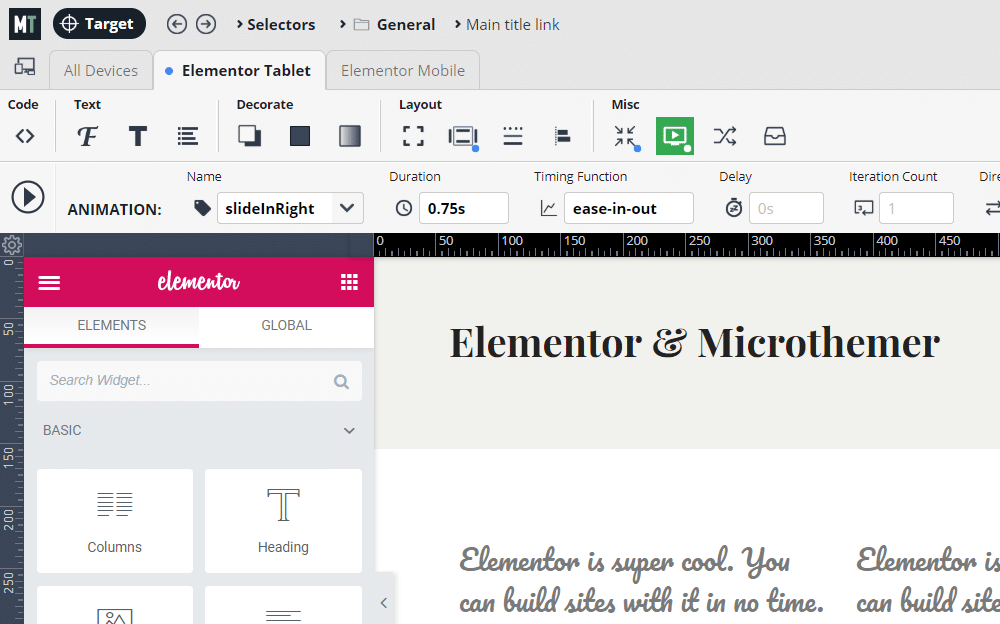The image size is (1000, 624).
Task: Open the Transition shuffle icon
Action: click(x=724, y=136)
